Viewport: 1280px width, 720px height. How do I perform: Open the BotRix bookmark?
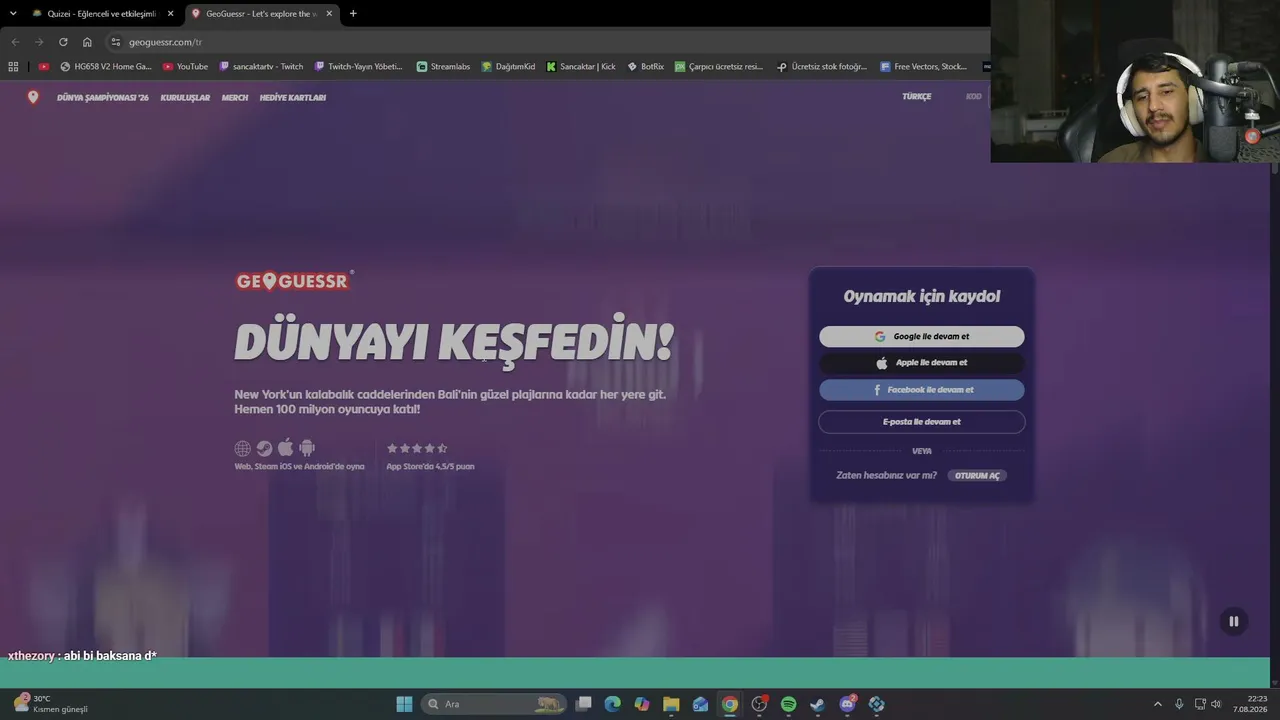click(646, 67)
